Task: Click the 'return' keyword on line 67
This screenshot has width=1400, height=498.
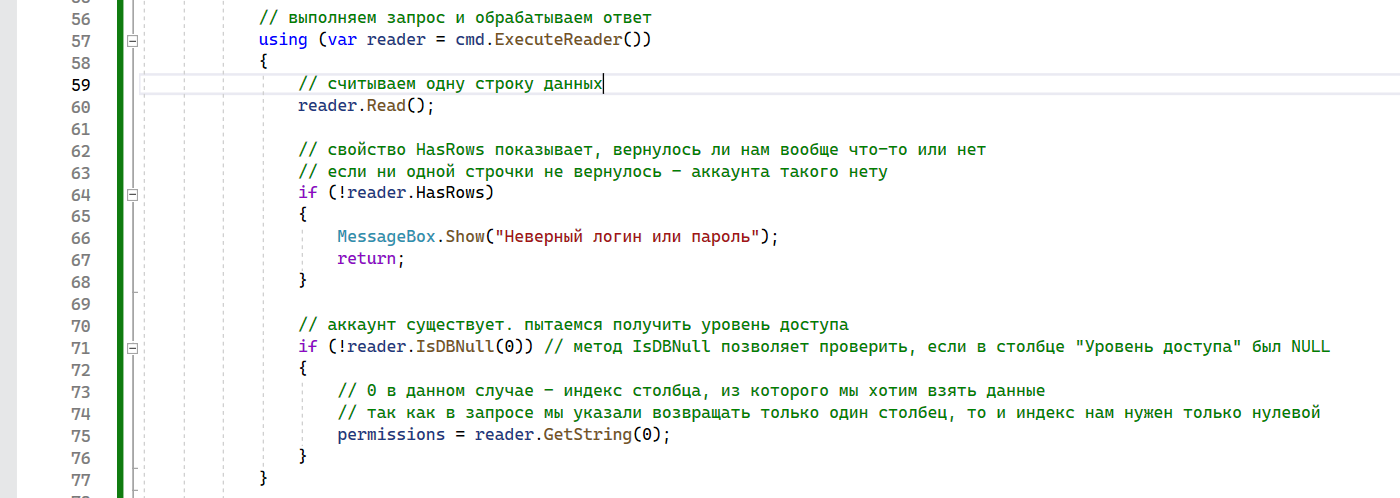Action: [x=367, y=260]
